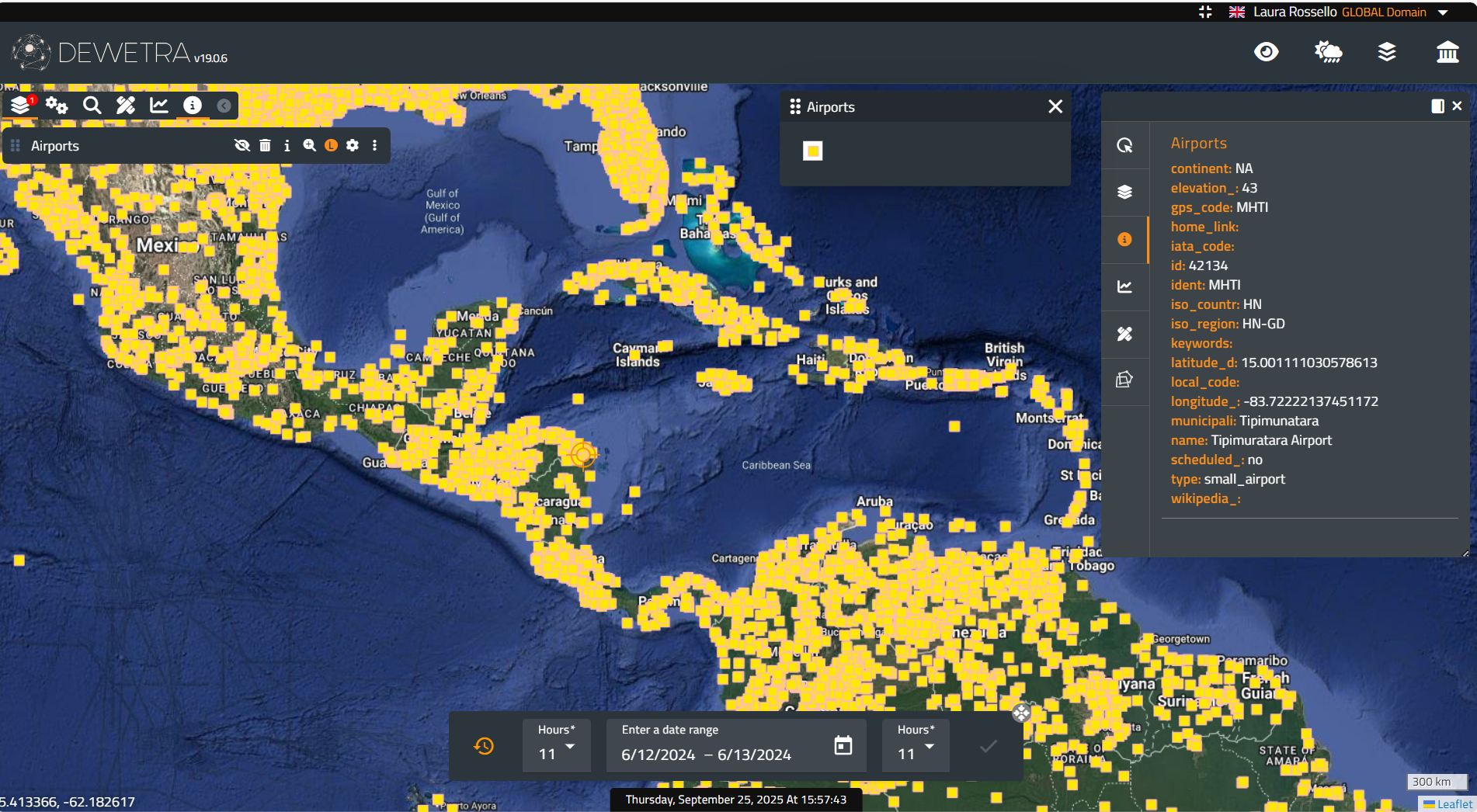Toggle the side panel dock layout icon

[x=1437, y=106]
